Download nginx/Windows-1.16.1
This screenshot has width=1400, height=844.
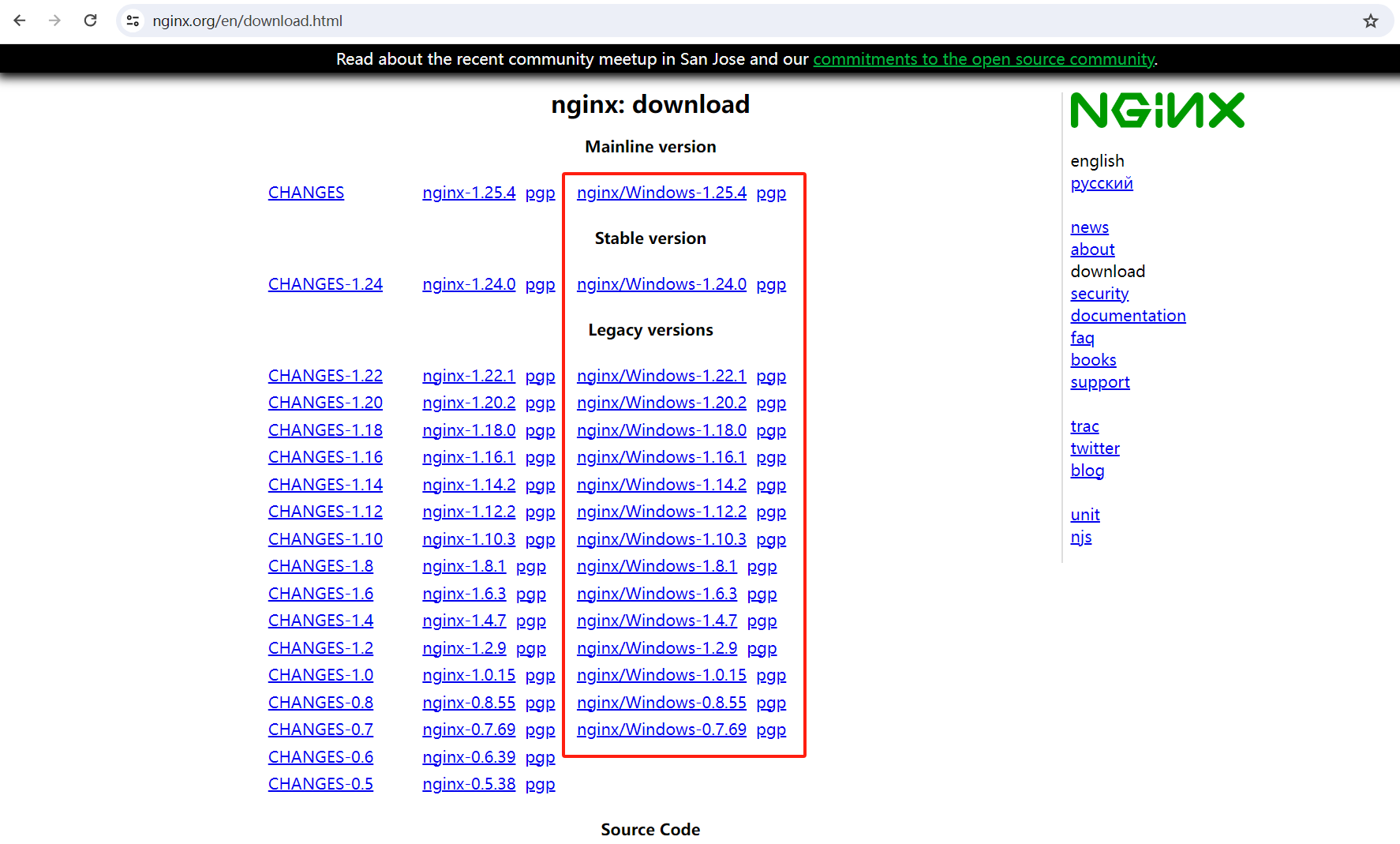661,457
